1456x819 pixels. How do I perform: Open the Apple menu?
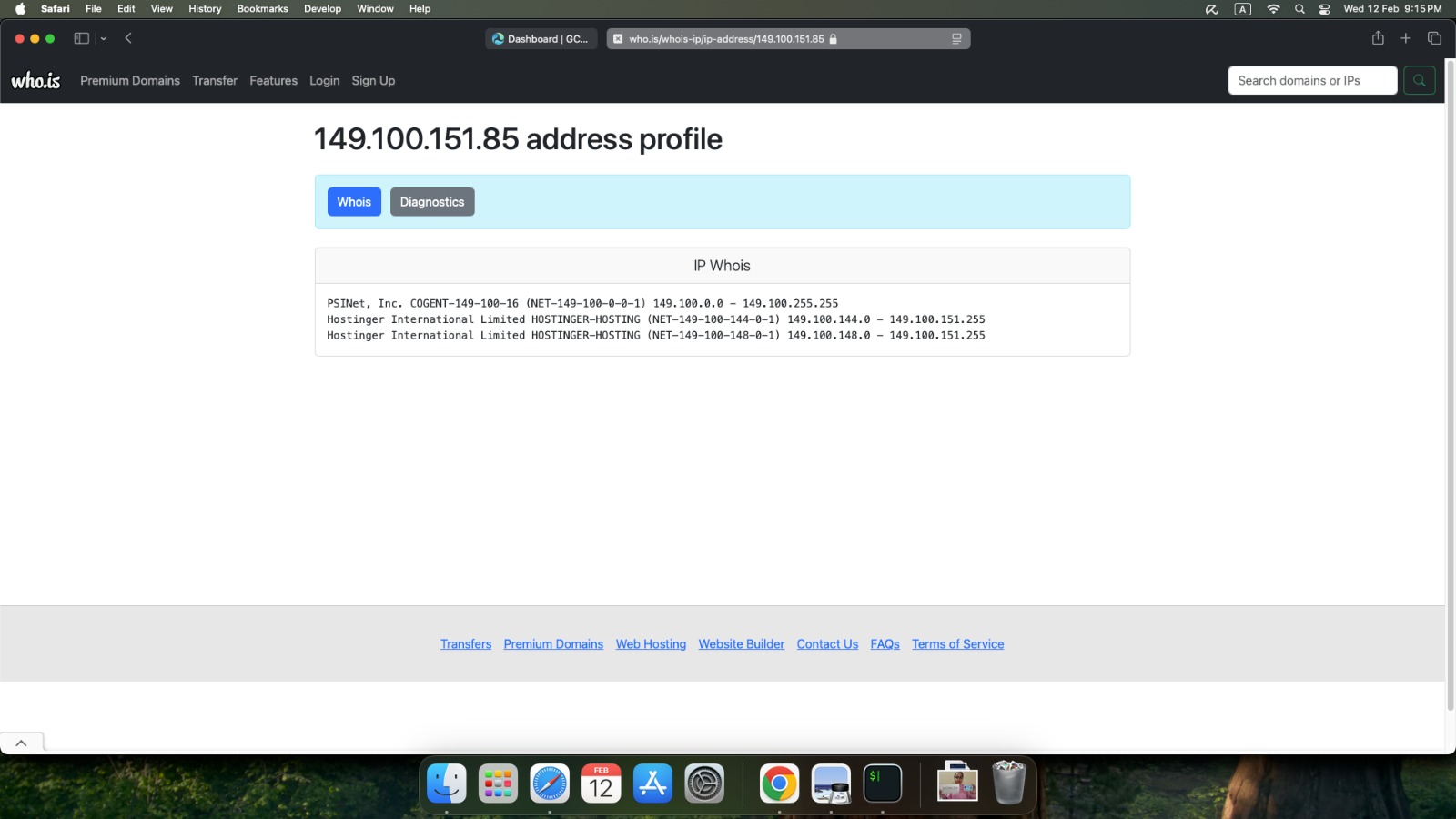(x=20, y=8)
